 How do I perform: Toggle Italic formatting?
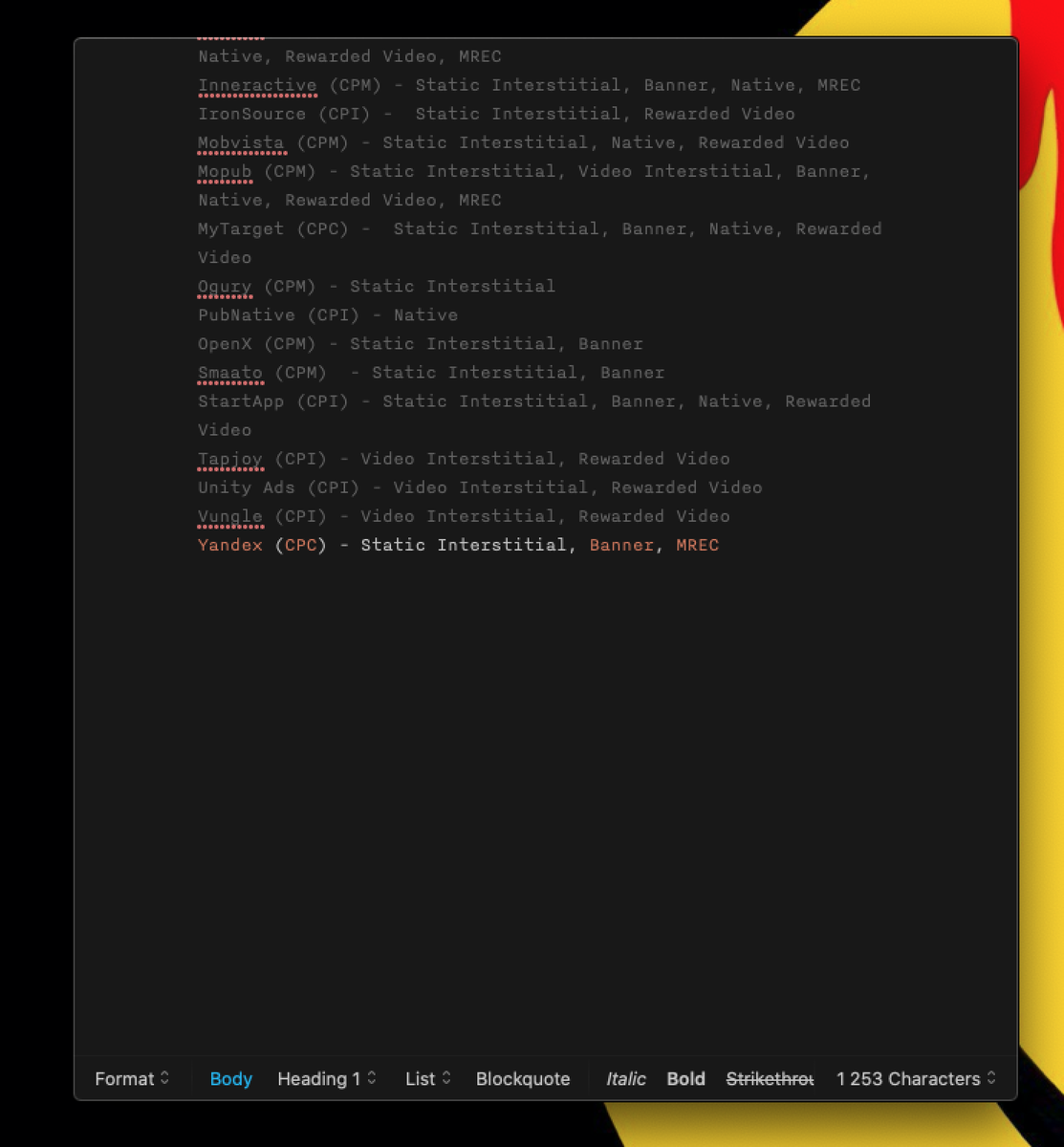[x=626, y=1078]
